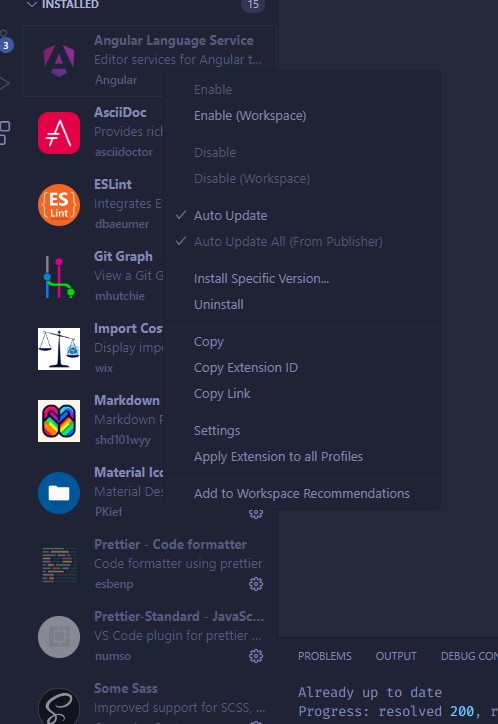Select Uninstall from the context menu
The height and width of the screenshot is (724, 498).
click(219, 304)
